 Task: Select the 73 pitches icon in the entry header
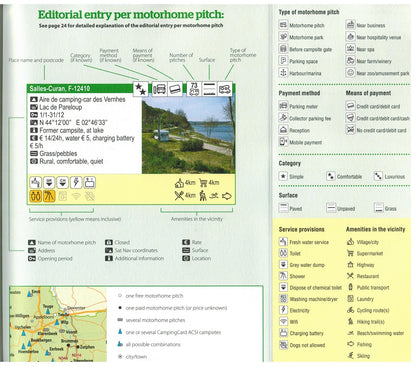(x=194, y=89)
